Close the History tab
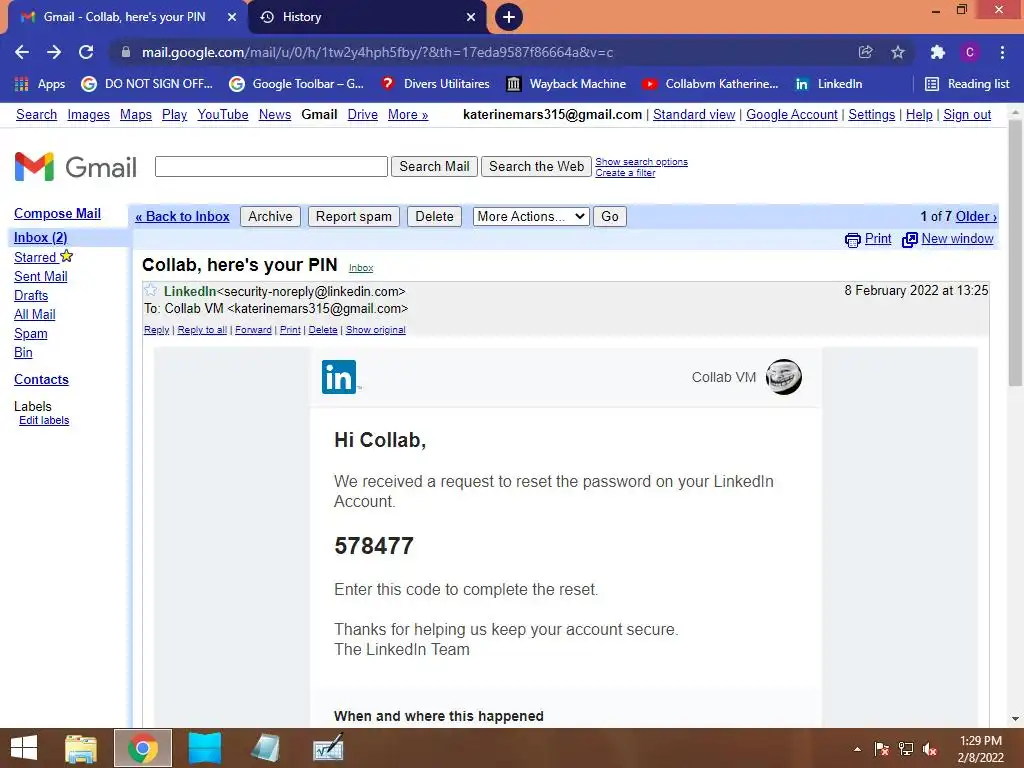 point(471,17)
